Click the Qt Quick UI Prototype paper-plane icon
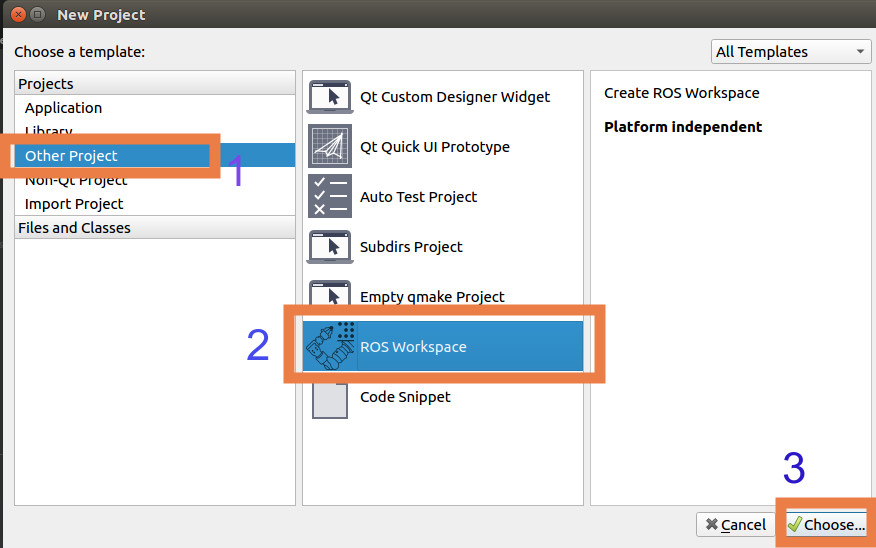This screenshot has width=876, height=548. coord(330,146)
